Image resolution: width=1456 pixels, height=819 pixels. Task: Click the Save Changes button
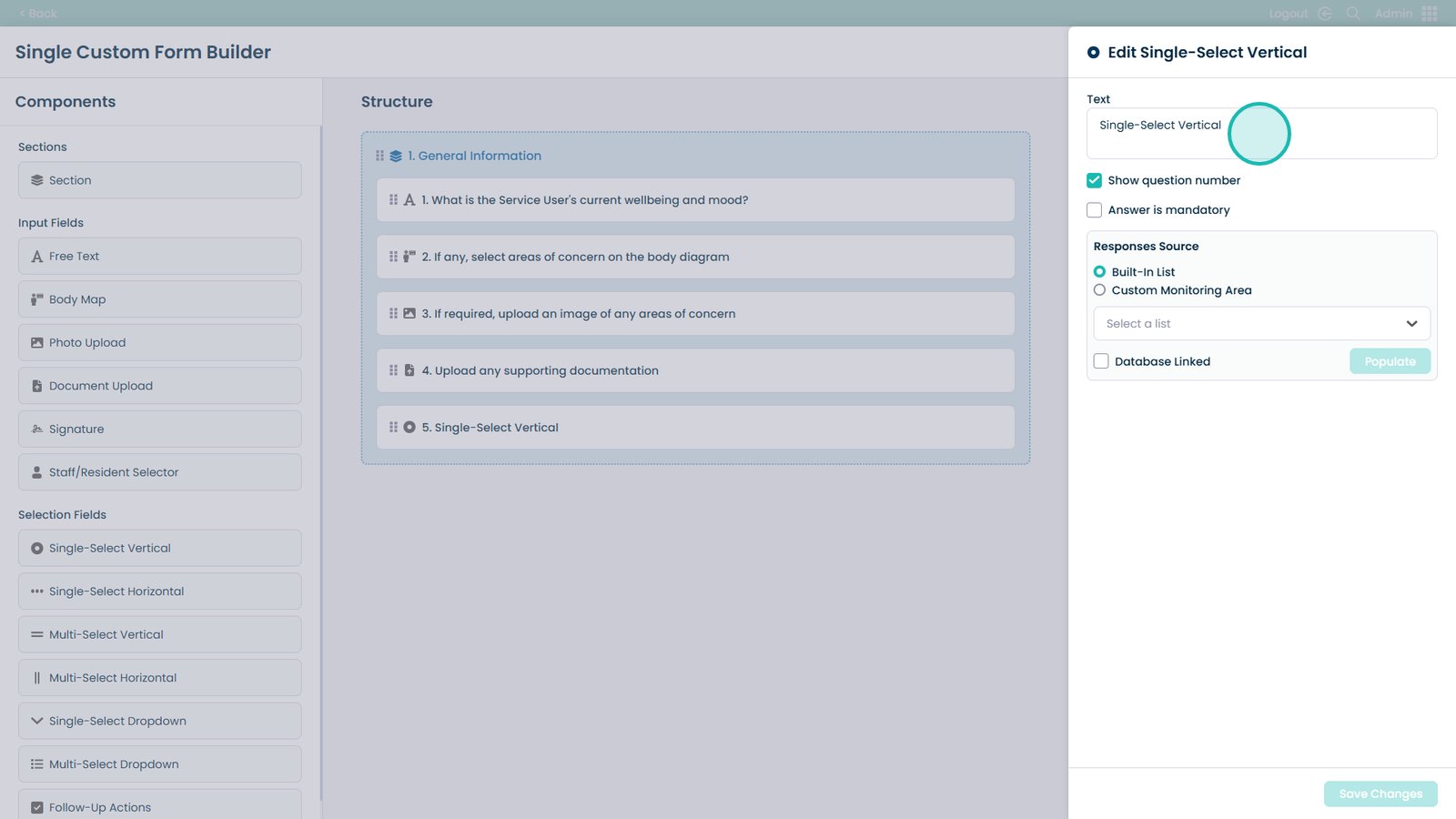click(1380, 794)
